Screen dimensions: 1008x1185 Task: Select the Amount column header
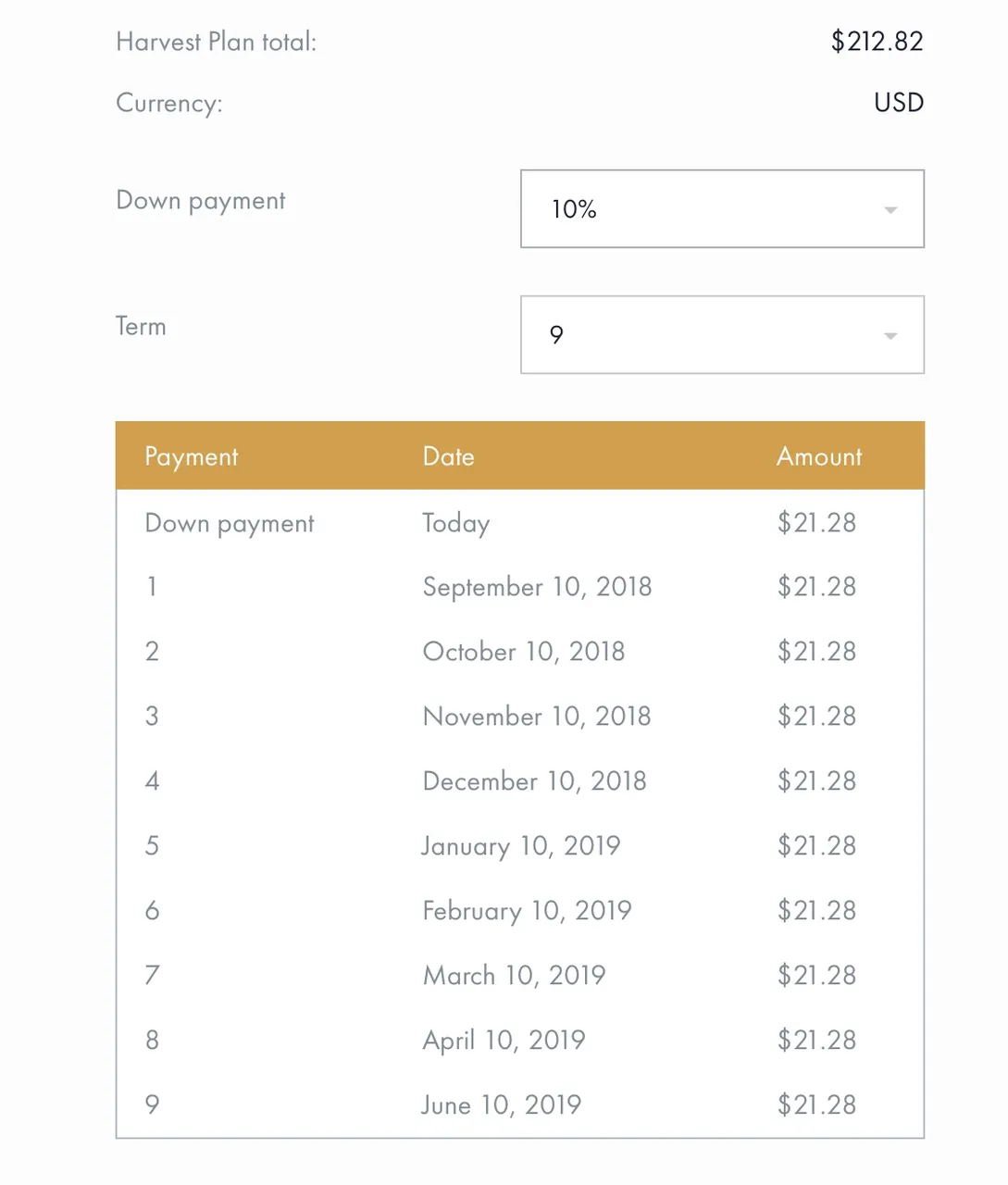(x=819, y=456)
